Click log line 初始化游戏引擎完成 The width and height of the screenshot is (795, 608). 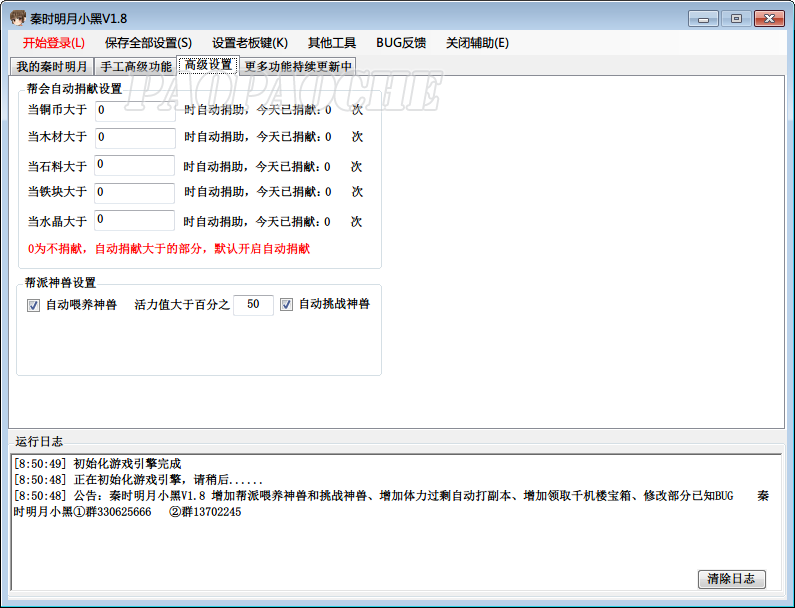click(97, 463)
